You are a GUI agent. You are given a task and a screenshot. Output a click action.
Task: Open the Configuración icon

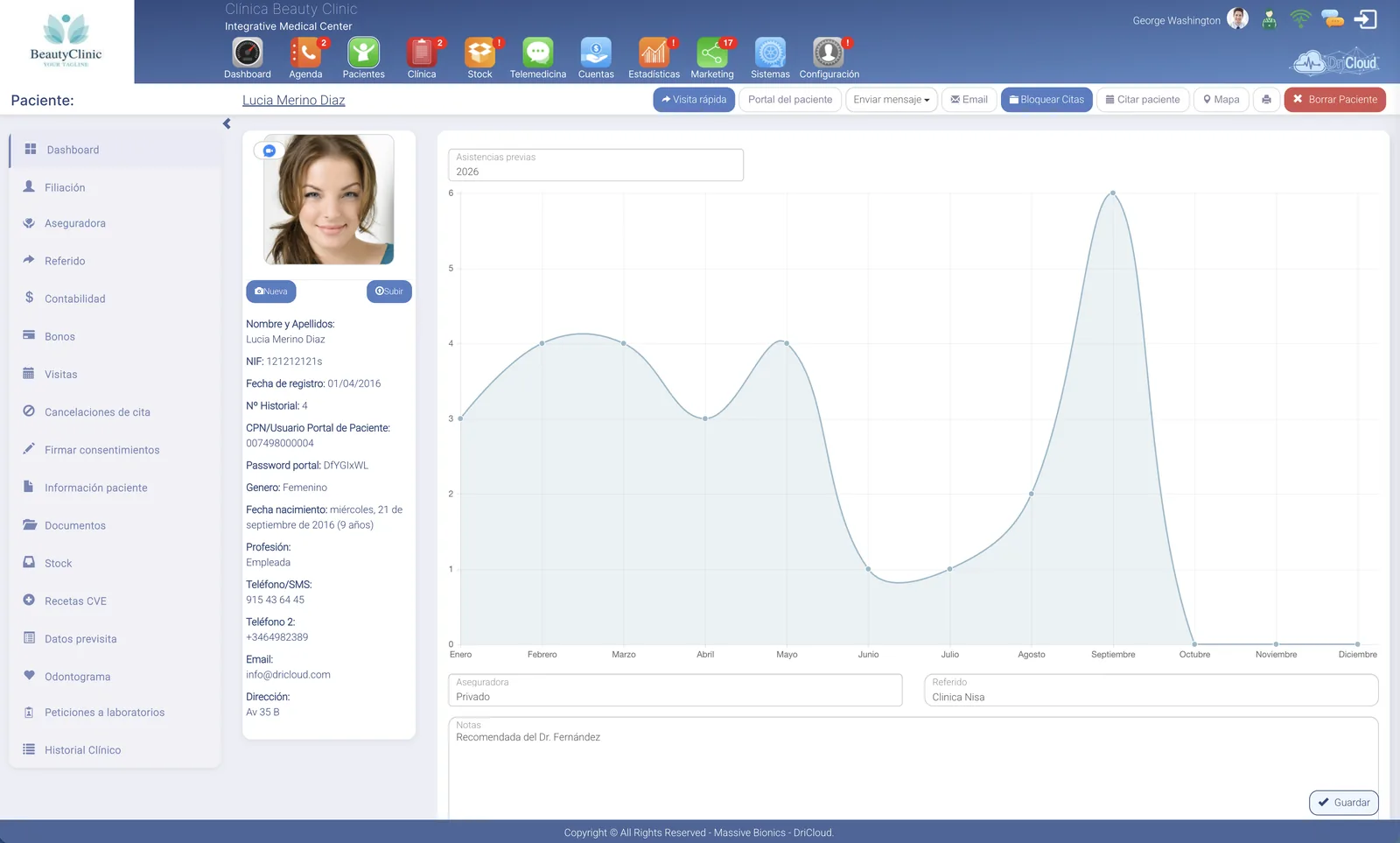point(828,53)
